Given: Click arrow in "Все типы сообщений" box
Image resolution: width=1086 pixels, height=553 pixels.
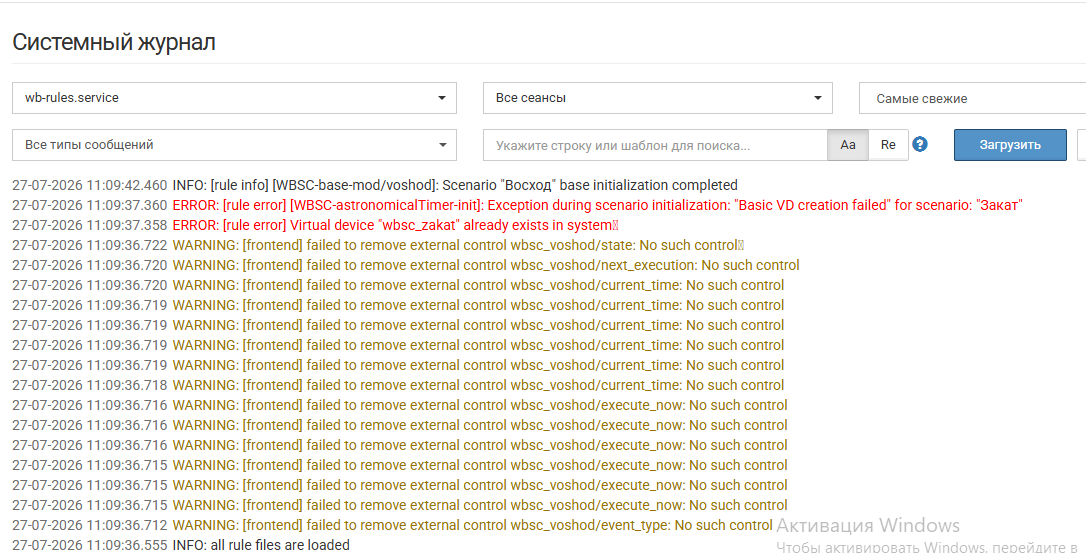Looking at the screenshot, I should click(x=443, y=145).
